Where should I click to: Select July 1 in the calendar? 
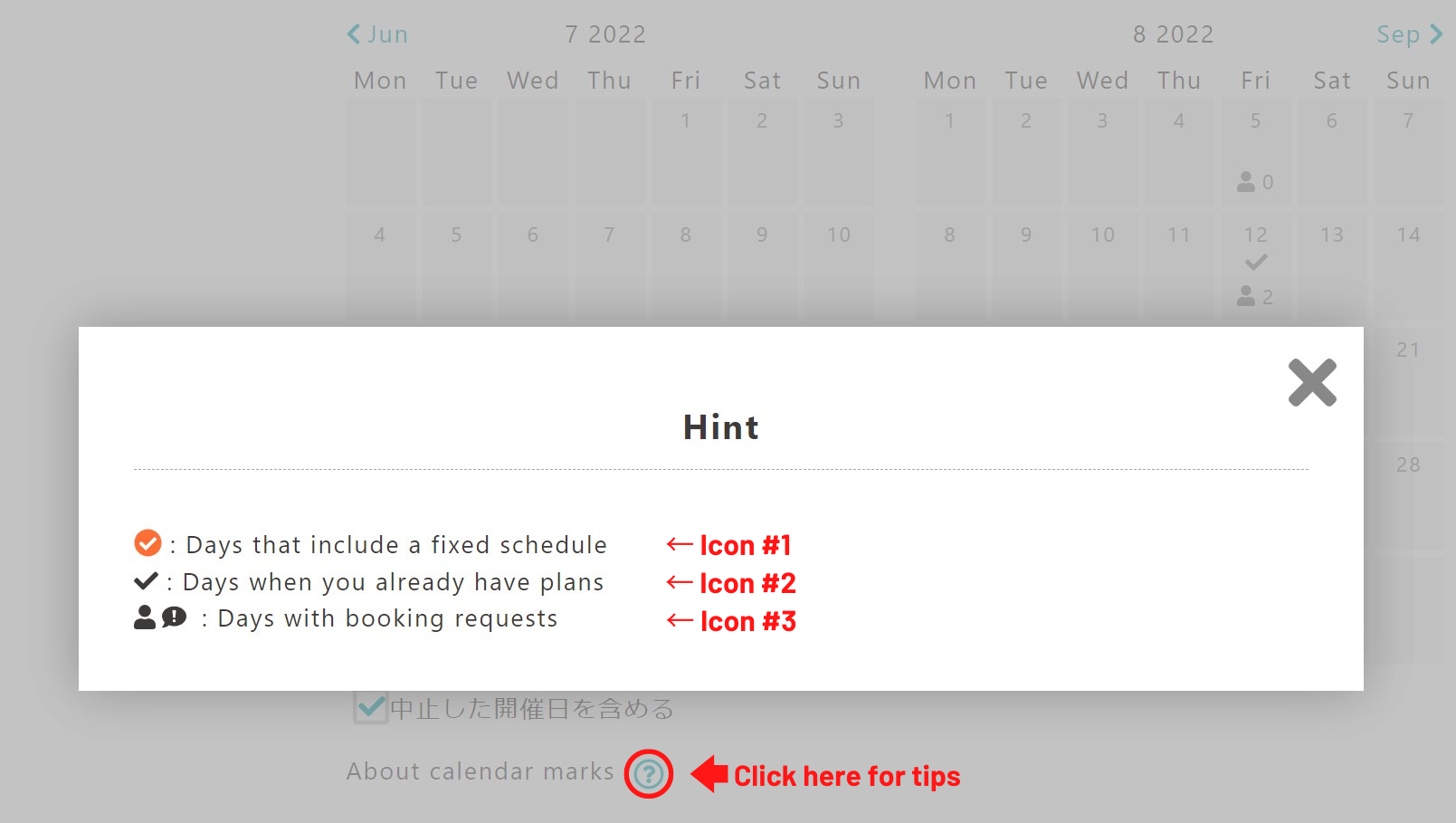(685, 150)
